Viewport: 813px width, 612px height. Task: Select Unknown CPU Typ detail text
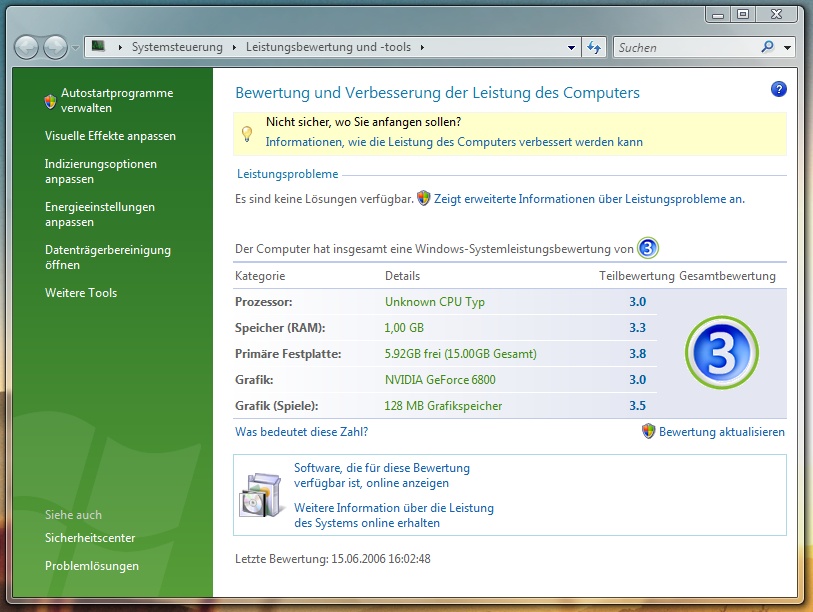point(434,302)
